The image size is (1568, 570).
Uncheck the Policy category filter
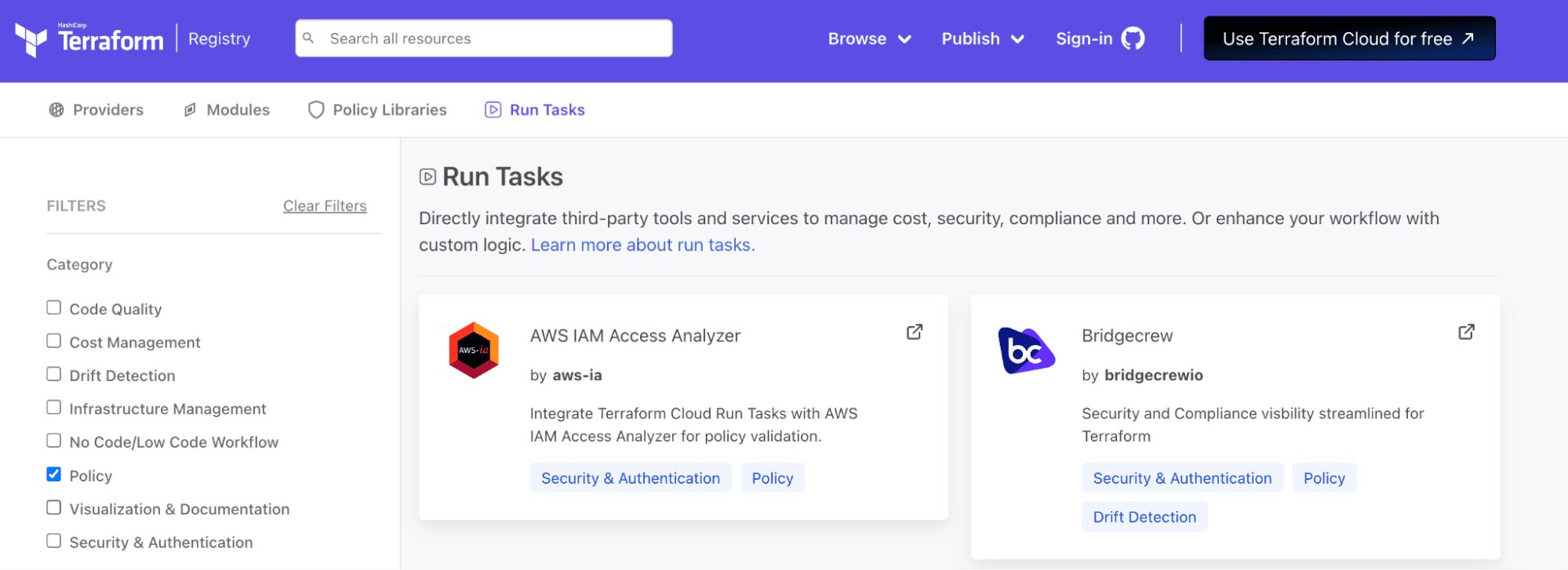click(54, 474)
